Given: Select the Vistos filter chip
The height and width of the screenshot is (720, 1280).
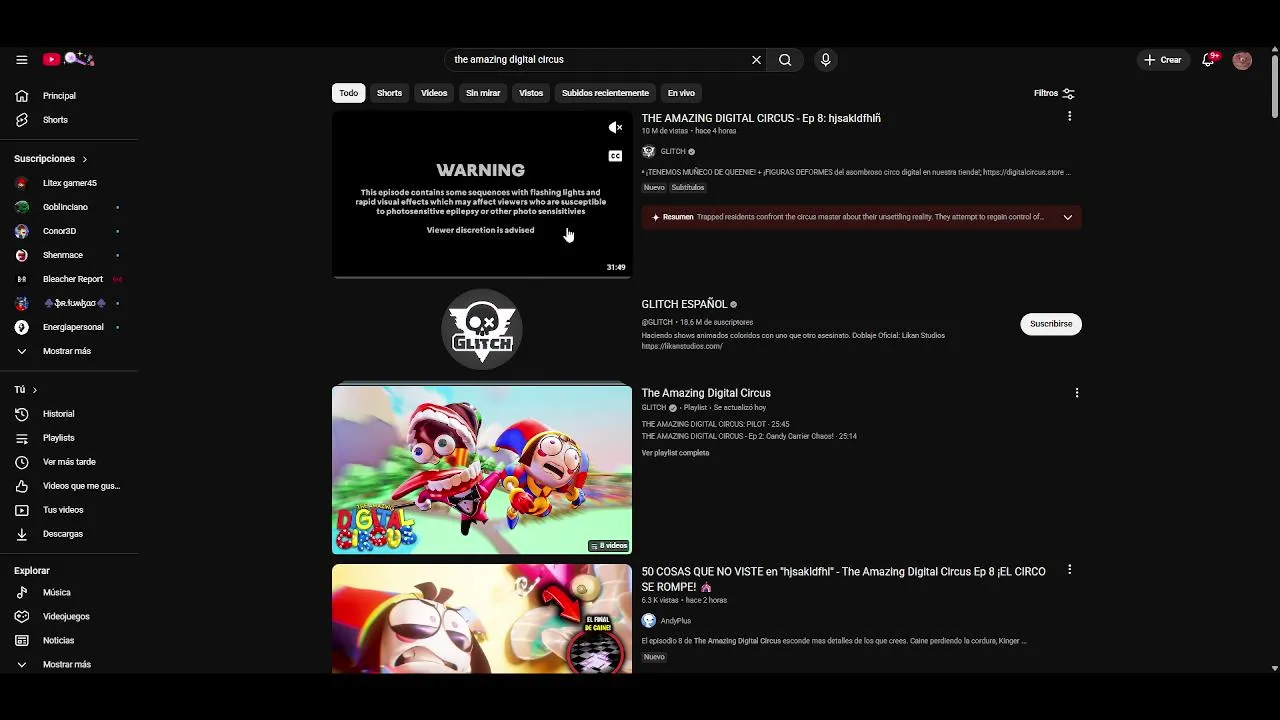Looking at the screenshot, I should [531, 93].
